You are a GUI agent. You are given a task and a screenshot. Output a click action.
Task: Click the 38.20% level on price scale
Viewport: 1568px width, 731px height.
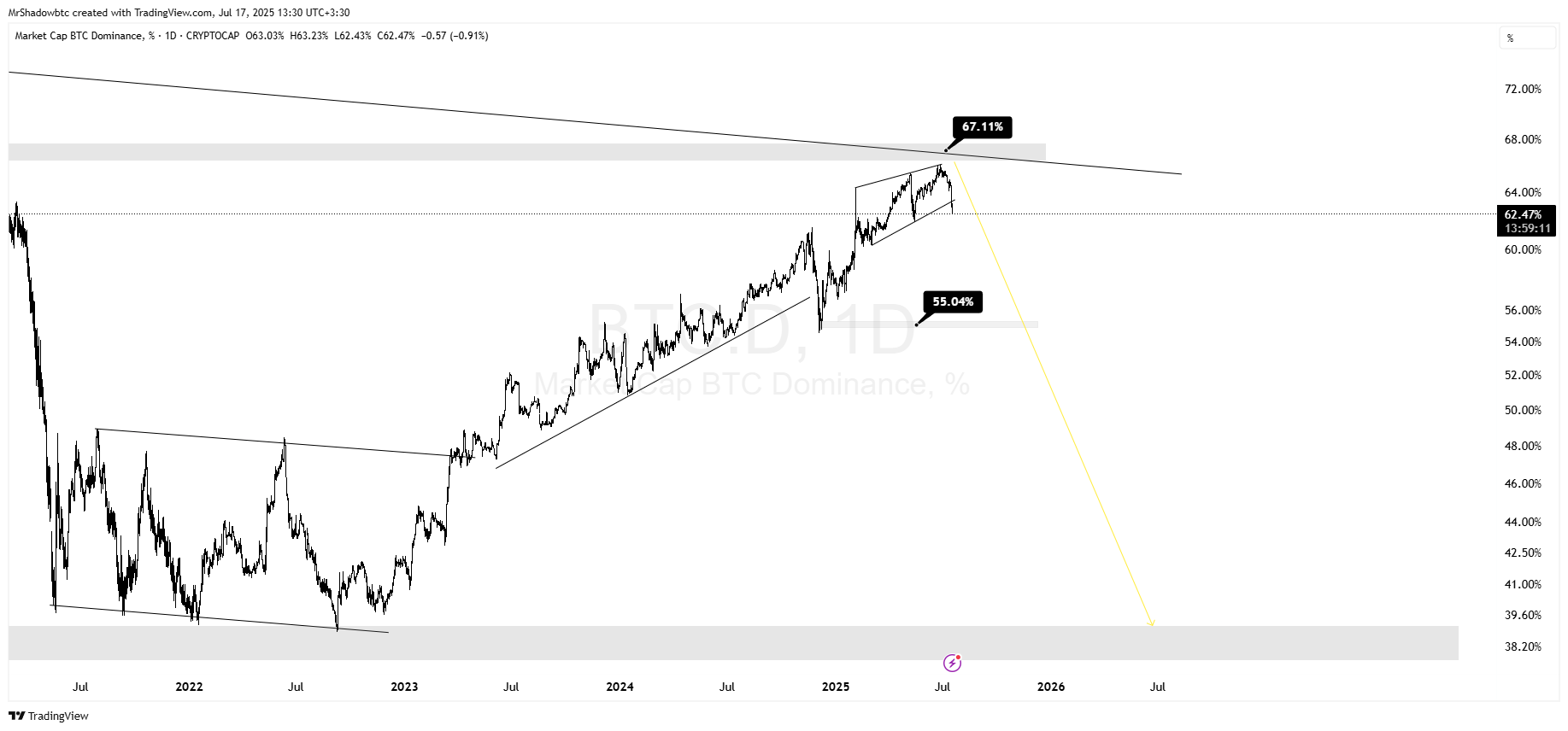1523,646
